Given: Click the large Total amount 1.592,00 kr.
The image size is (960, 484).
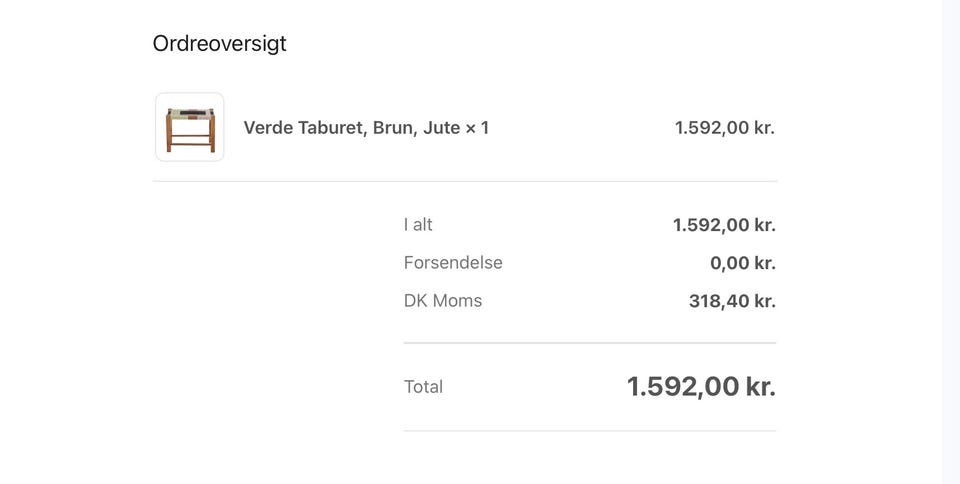Looking at the screenshot, I should [x=701, y=386].
